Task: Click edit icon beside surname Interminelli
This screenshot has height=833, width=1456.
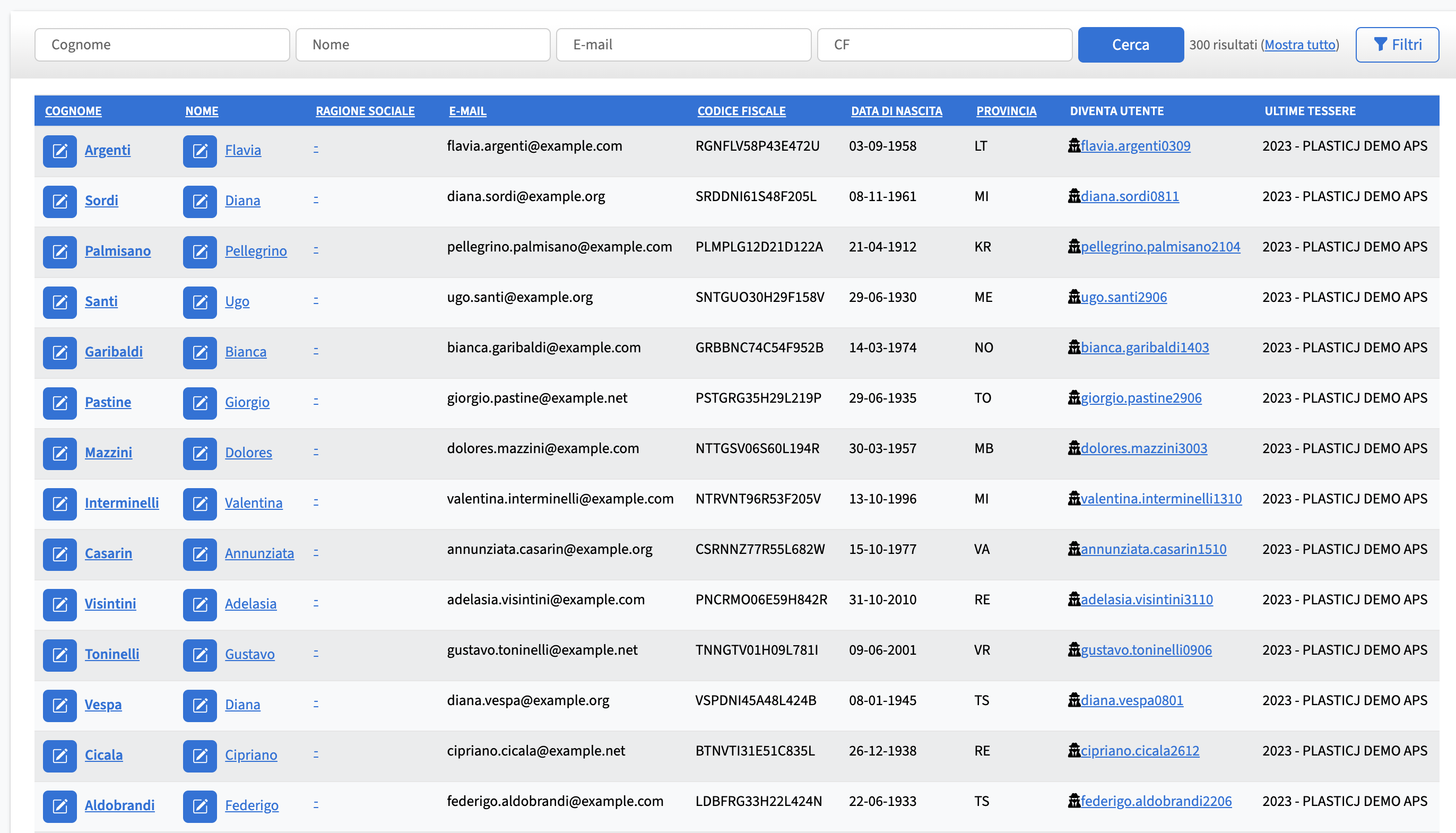Action: [x=60, y=504]
